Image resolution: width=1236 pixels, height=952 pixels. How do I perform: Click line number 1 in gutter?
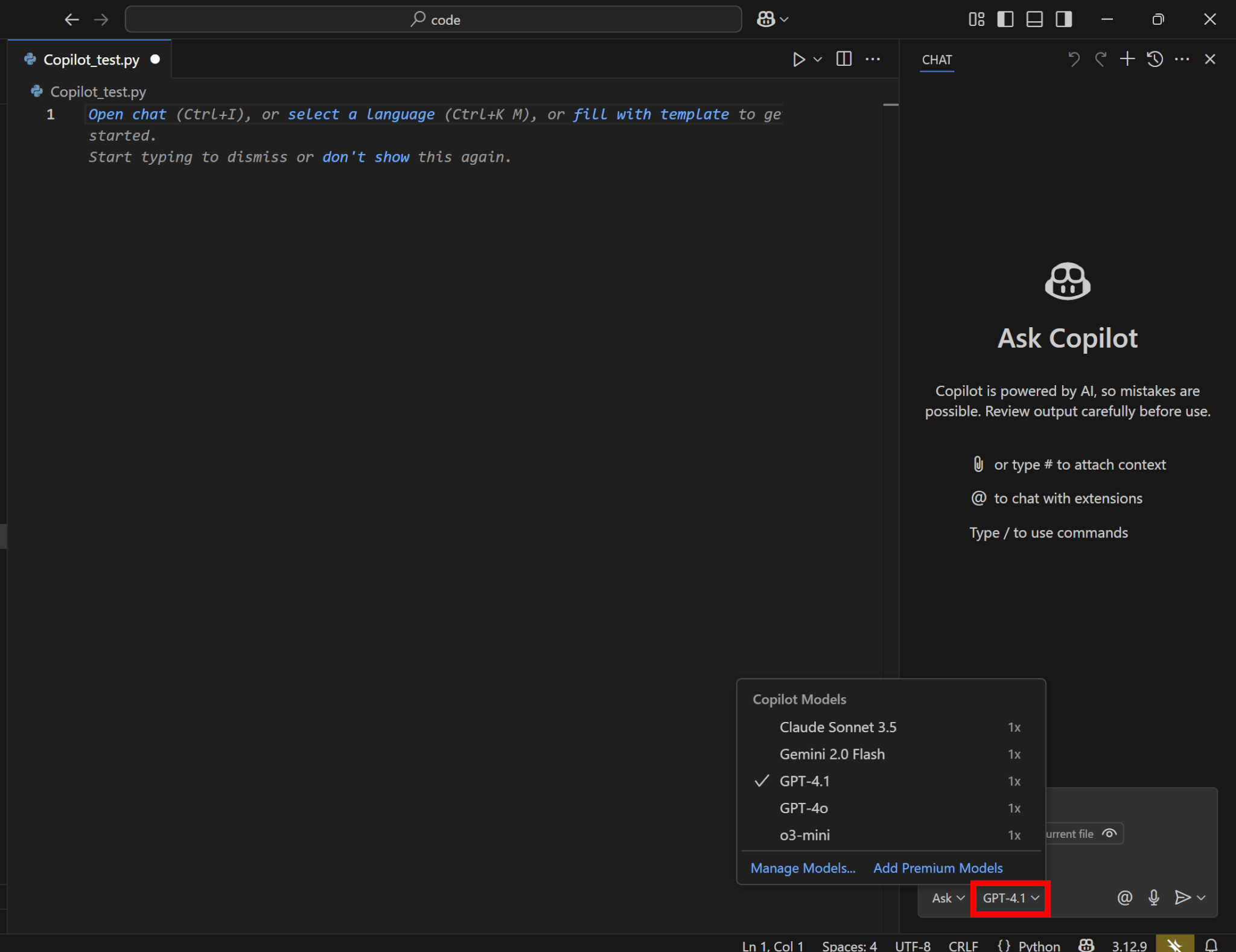pyautogui.click(x=51, y=114)
